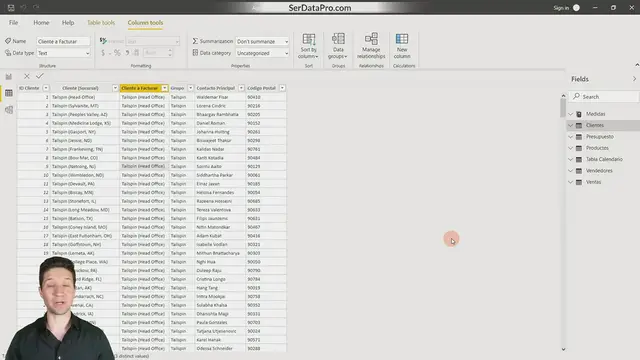
Task: Click the Redo arrow in title bar
Action: click(36, 7)
